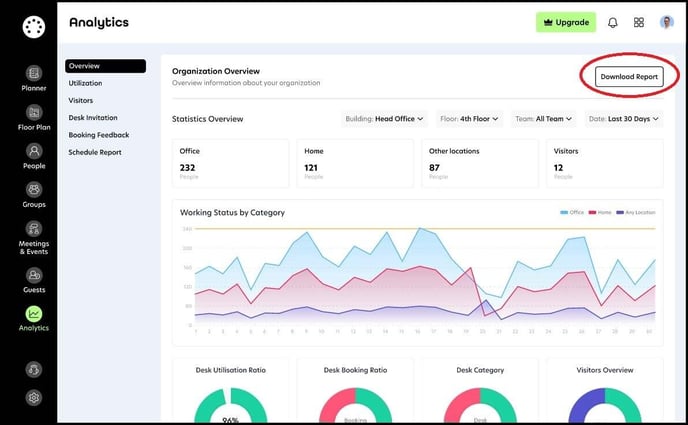Toggle the Any Location legend entry

coord(635,212)
